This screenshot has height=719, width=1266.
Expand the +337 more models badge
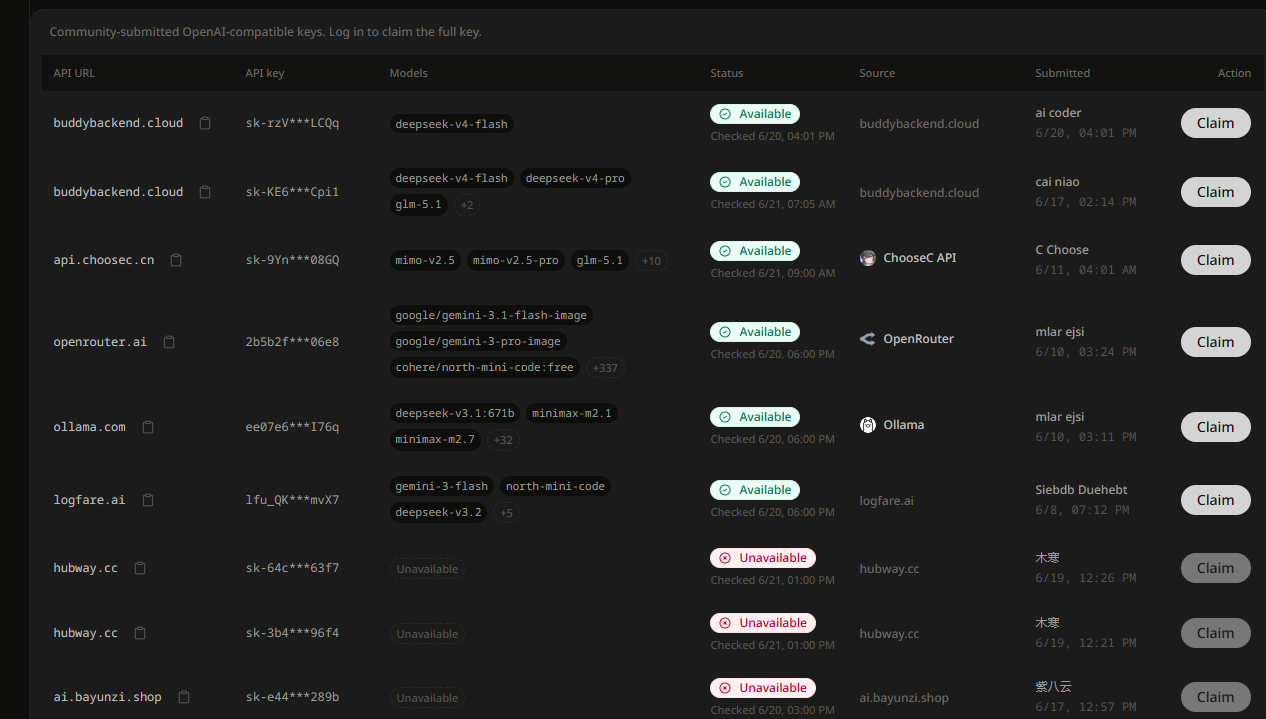(x=605, y=368)
